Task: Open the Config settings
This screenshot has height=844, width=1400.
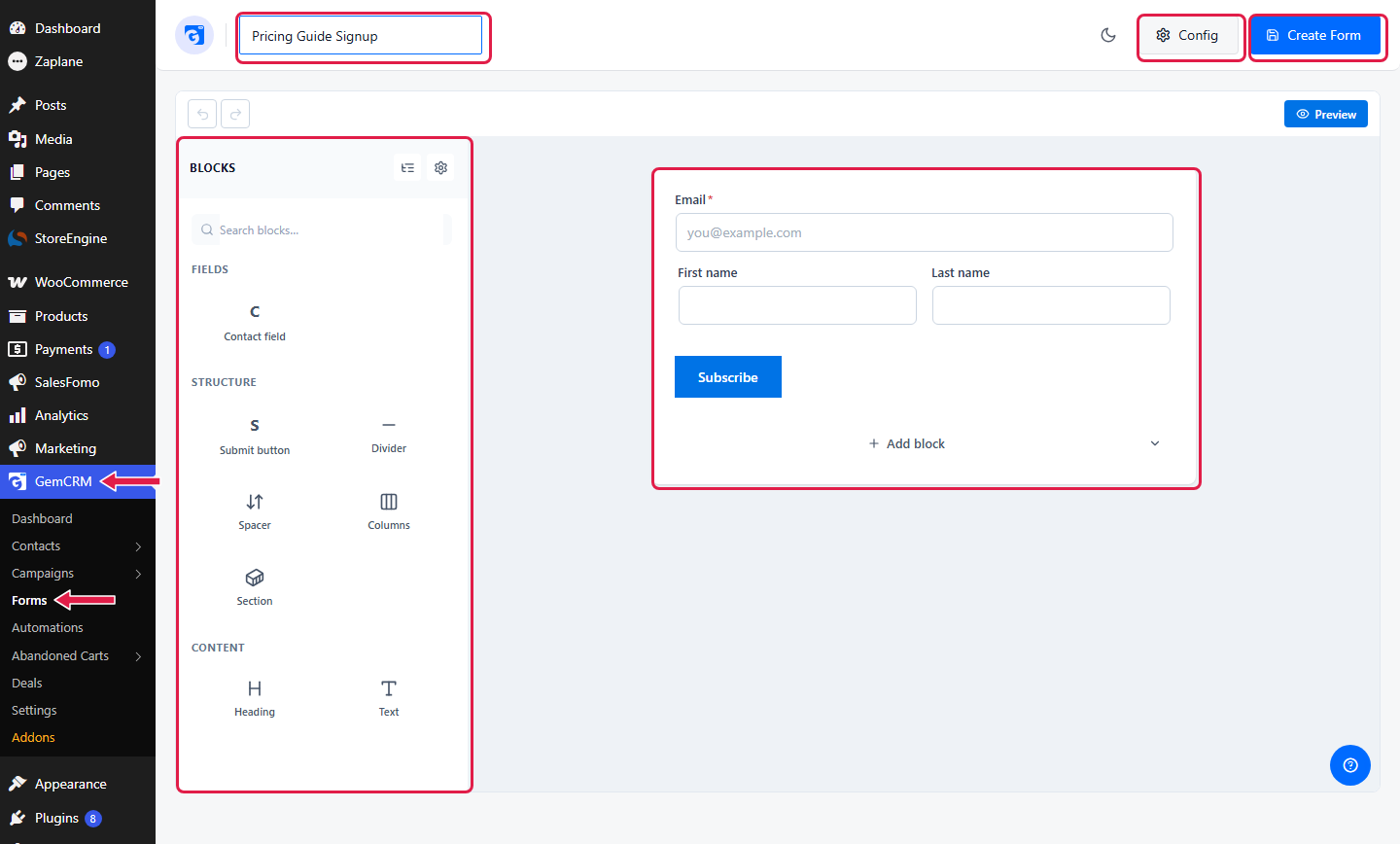Action: 1187,36
